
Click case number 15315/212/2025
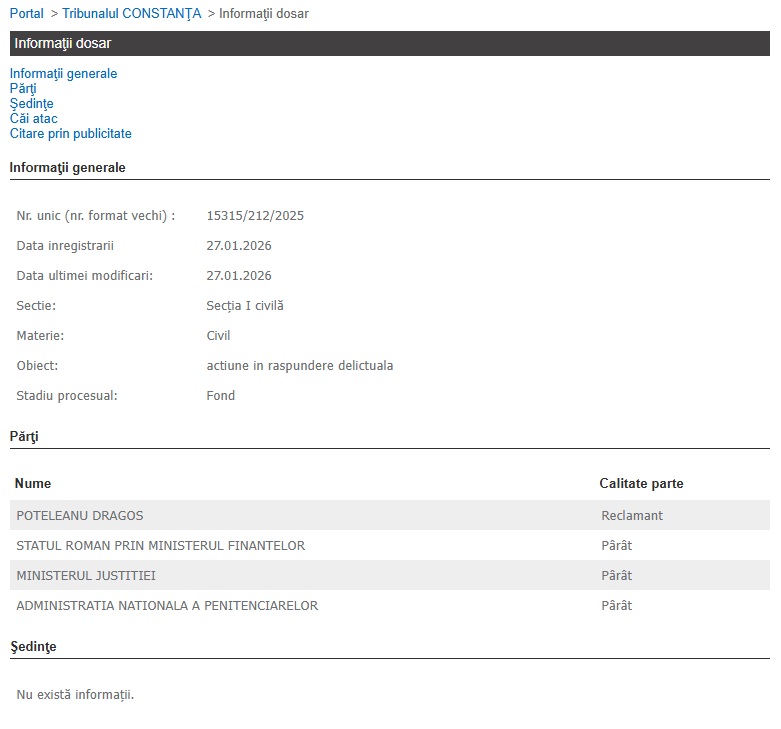255,216
